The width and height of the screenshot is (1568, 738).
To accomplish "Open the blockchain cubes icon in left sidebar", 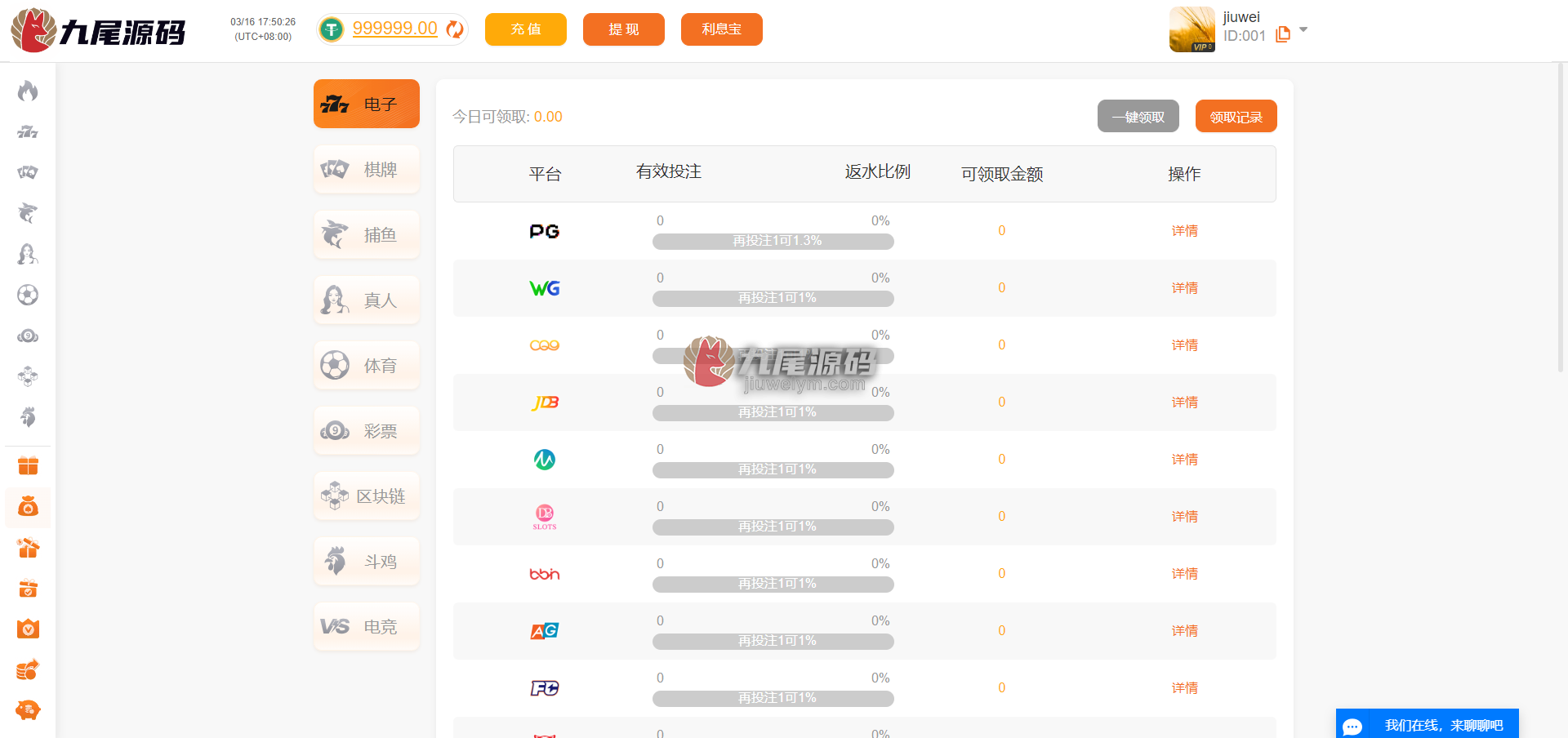I will 28,376.
